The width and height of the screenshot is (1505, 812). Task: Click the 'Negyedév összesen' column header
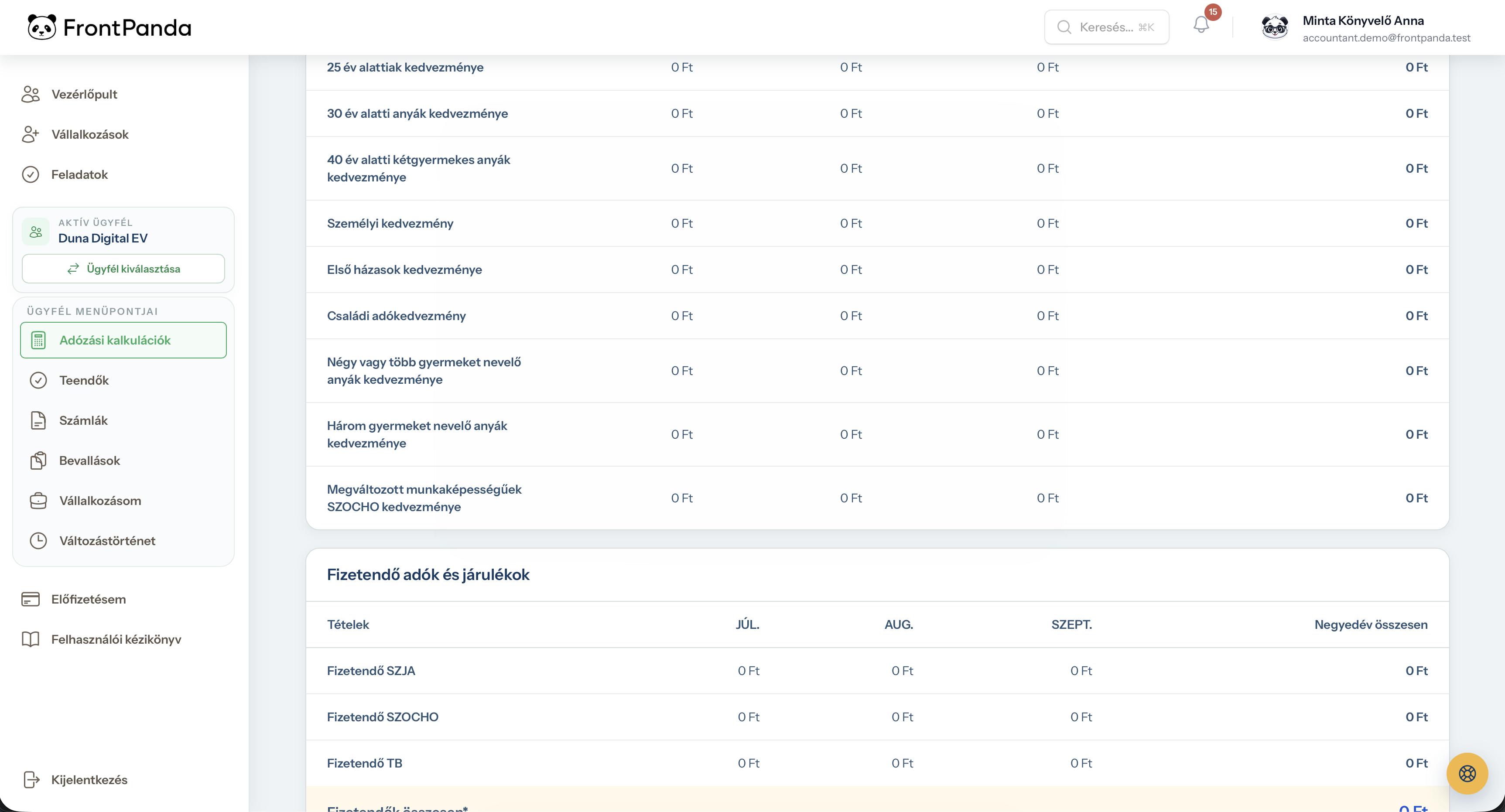click(1371, 624)
